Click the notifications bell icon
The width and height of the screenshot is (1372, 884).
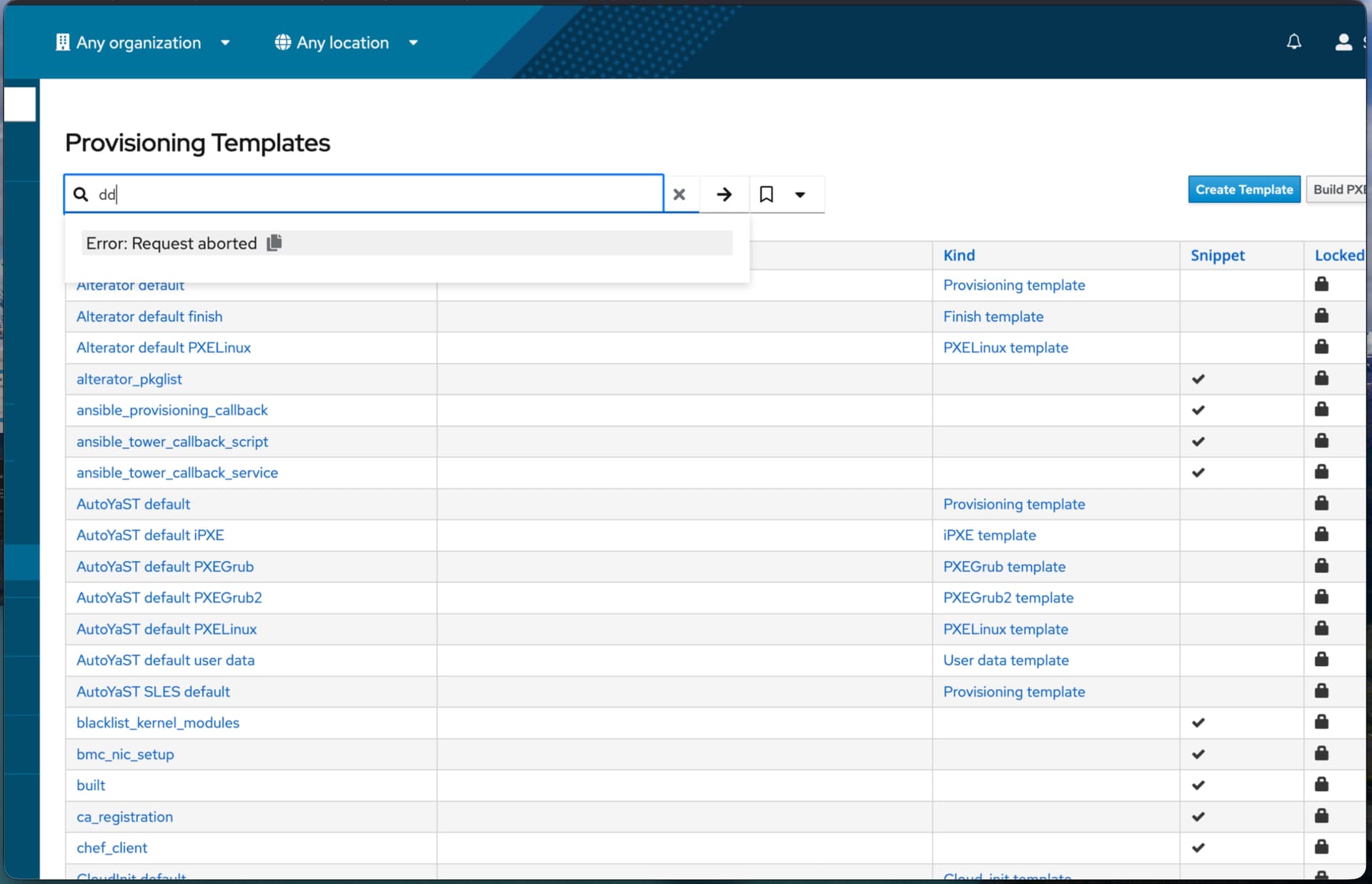click(1293, 42)
